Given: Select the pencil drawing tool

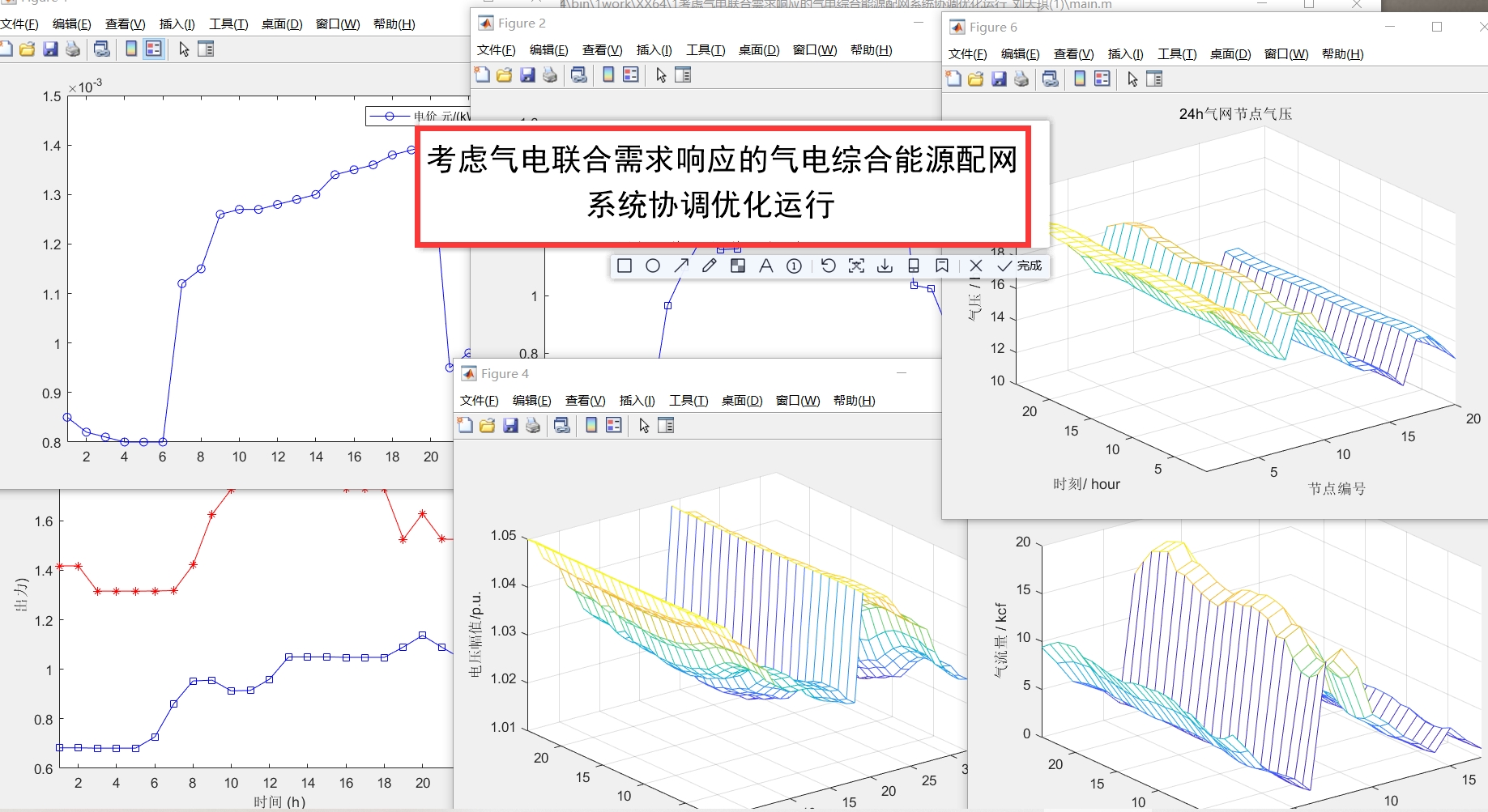Looking at the screenshot, I should [x=710, y=266].
